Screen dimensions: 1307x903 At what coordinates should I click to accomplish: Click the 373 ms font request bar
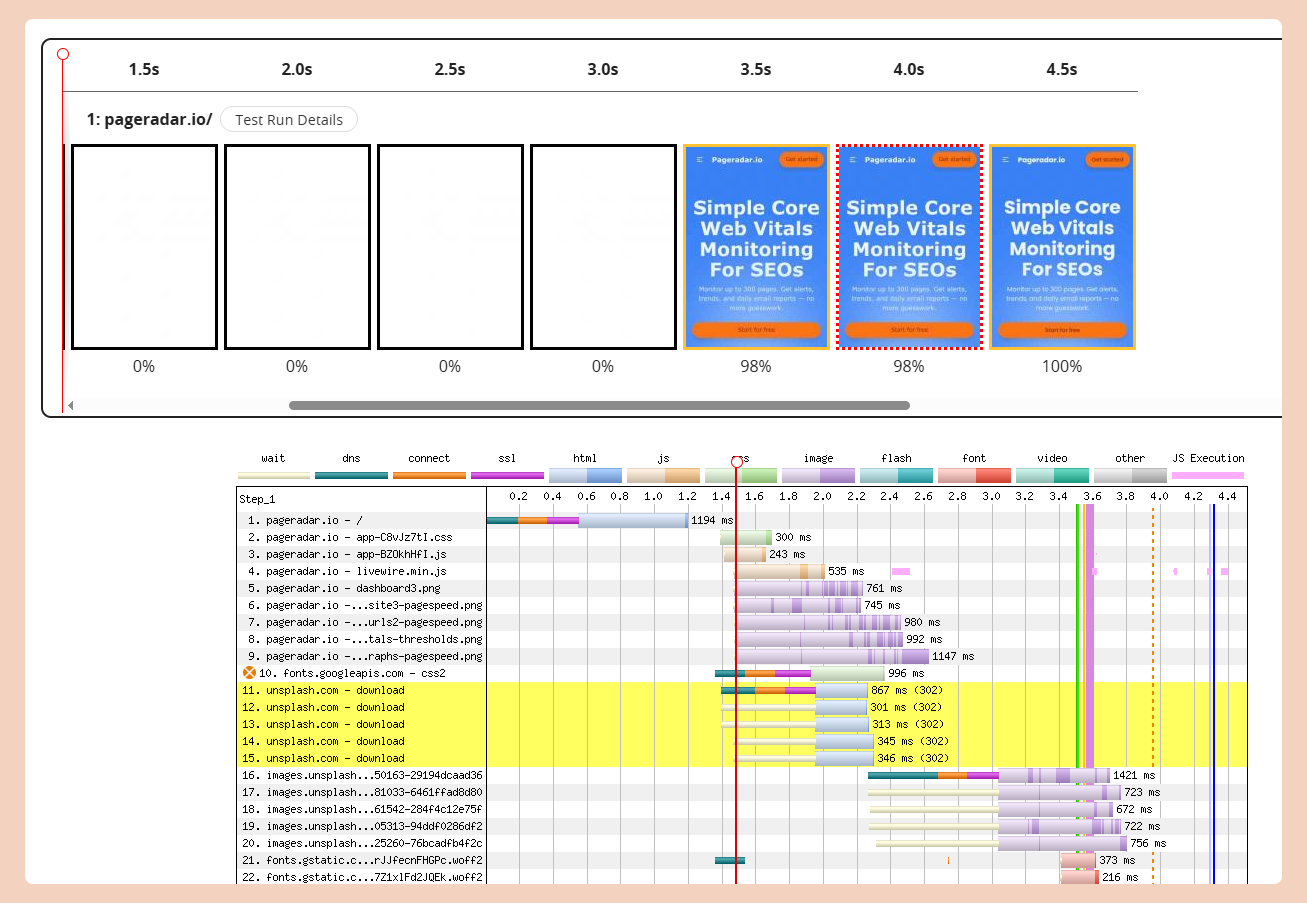1078,861
